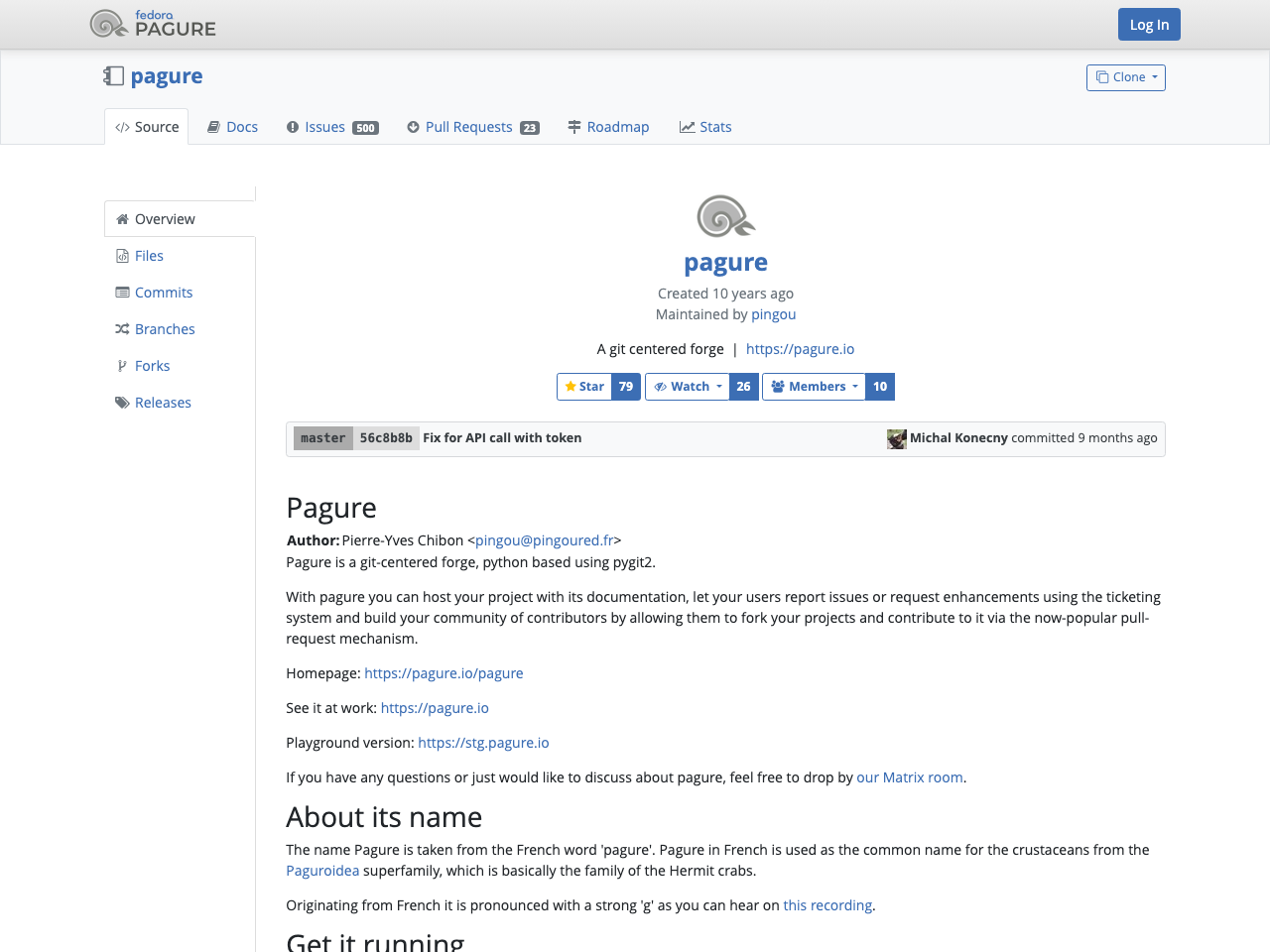The image size is (1270, 952).
Task: Open the Pull Requests tab
Action: (x=468, y=126)
